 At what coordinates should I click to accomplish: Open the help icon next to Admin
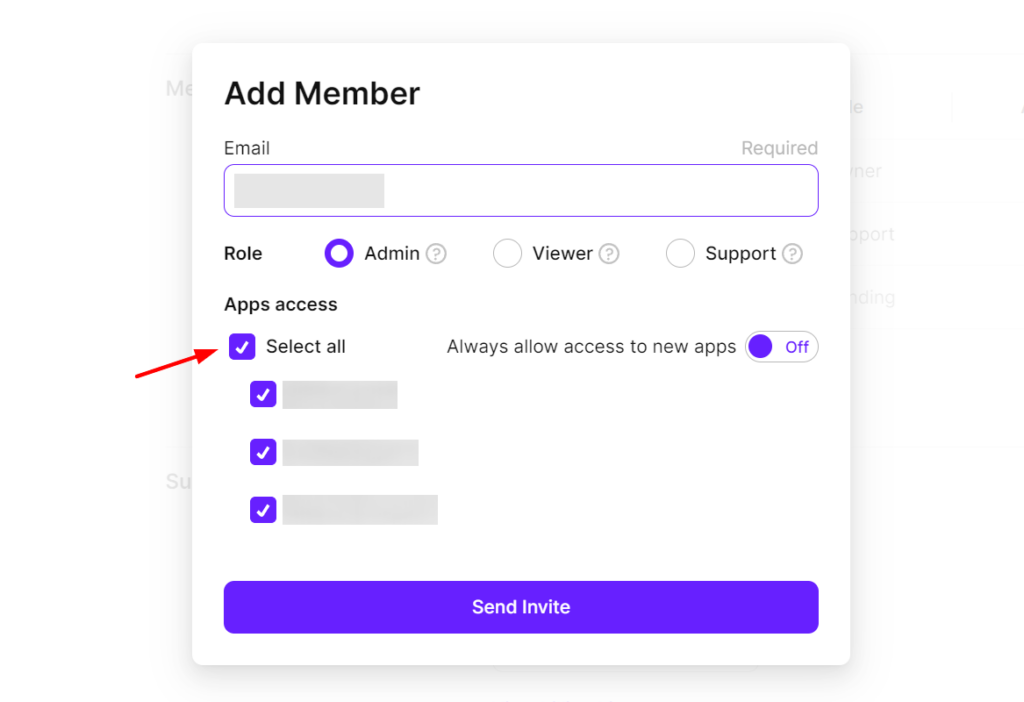pos(436,254)
